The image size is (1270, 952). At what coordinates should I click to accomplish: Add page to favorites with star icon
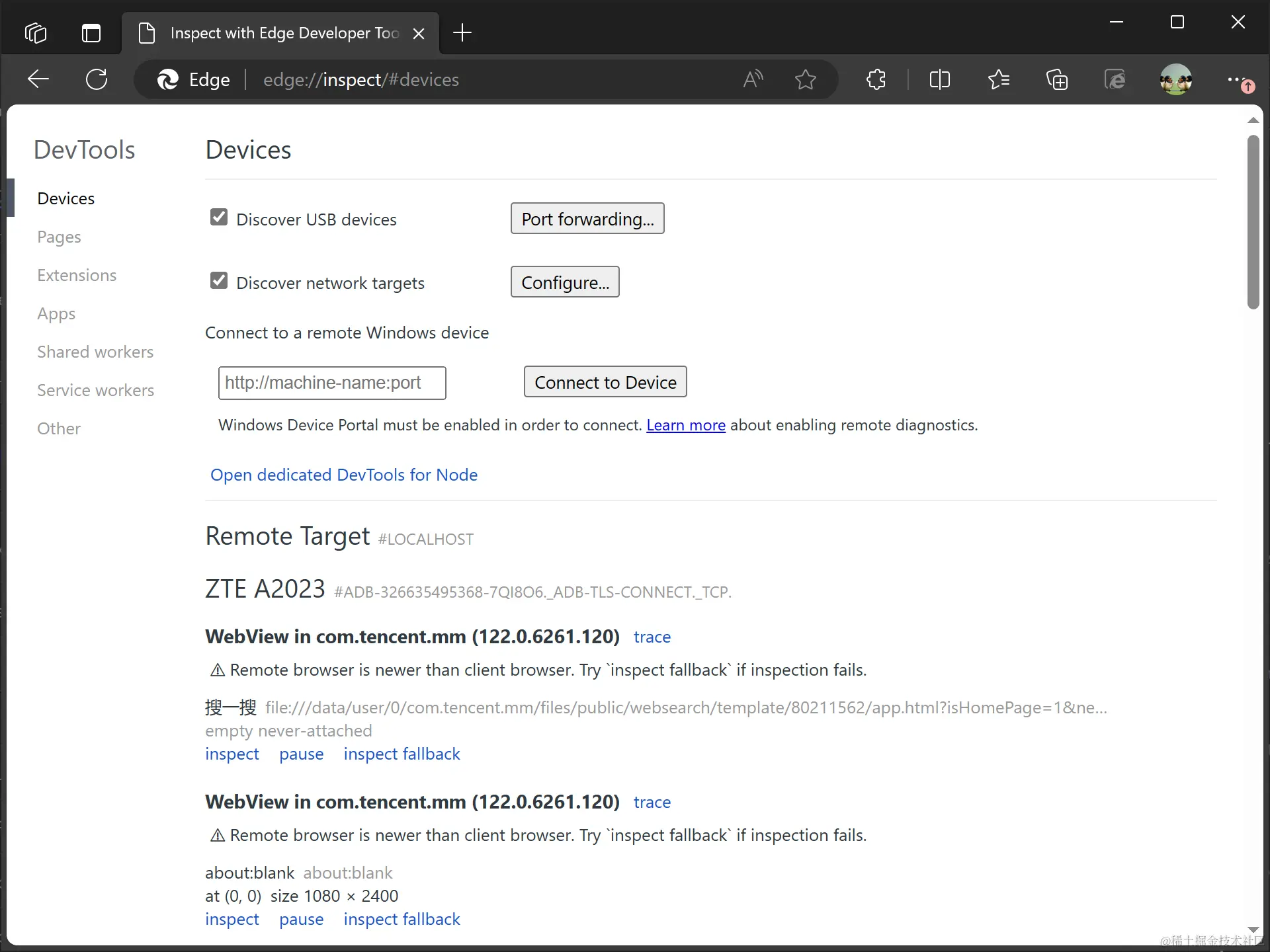805,79
